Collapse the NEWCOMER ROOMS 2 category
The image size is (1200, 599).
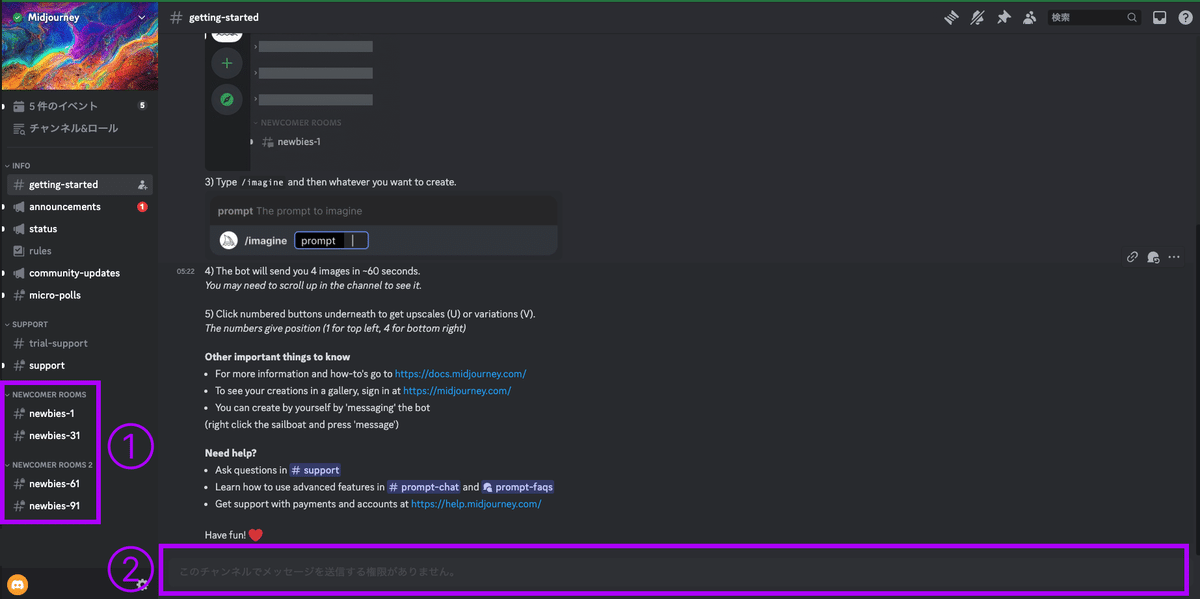[x=52, y=464]
